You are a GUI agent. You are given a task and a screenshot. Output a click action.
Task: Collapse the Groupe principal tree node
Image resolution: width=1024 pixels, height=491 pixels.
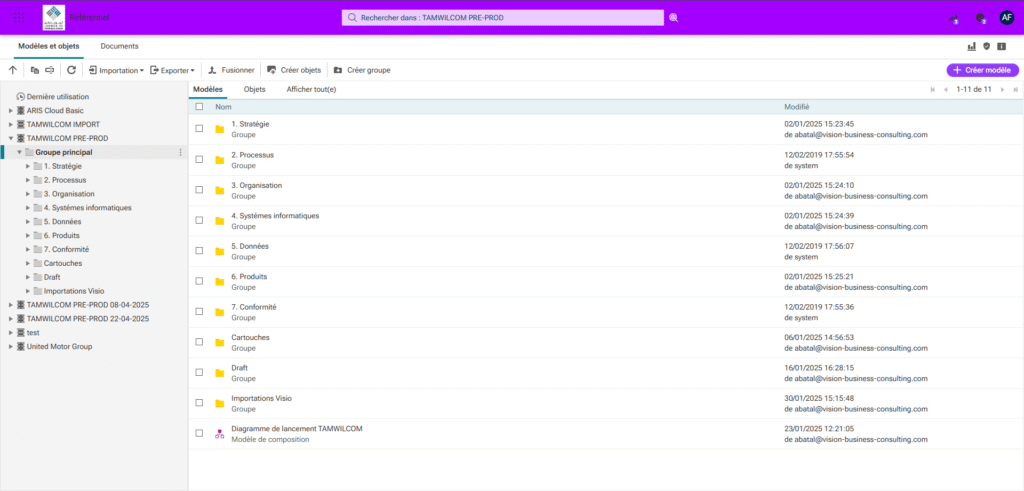tap(19, 152)
